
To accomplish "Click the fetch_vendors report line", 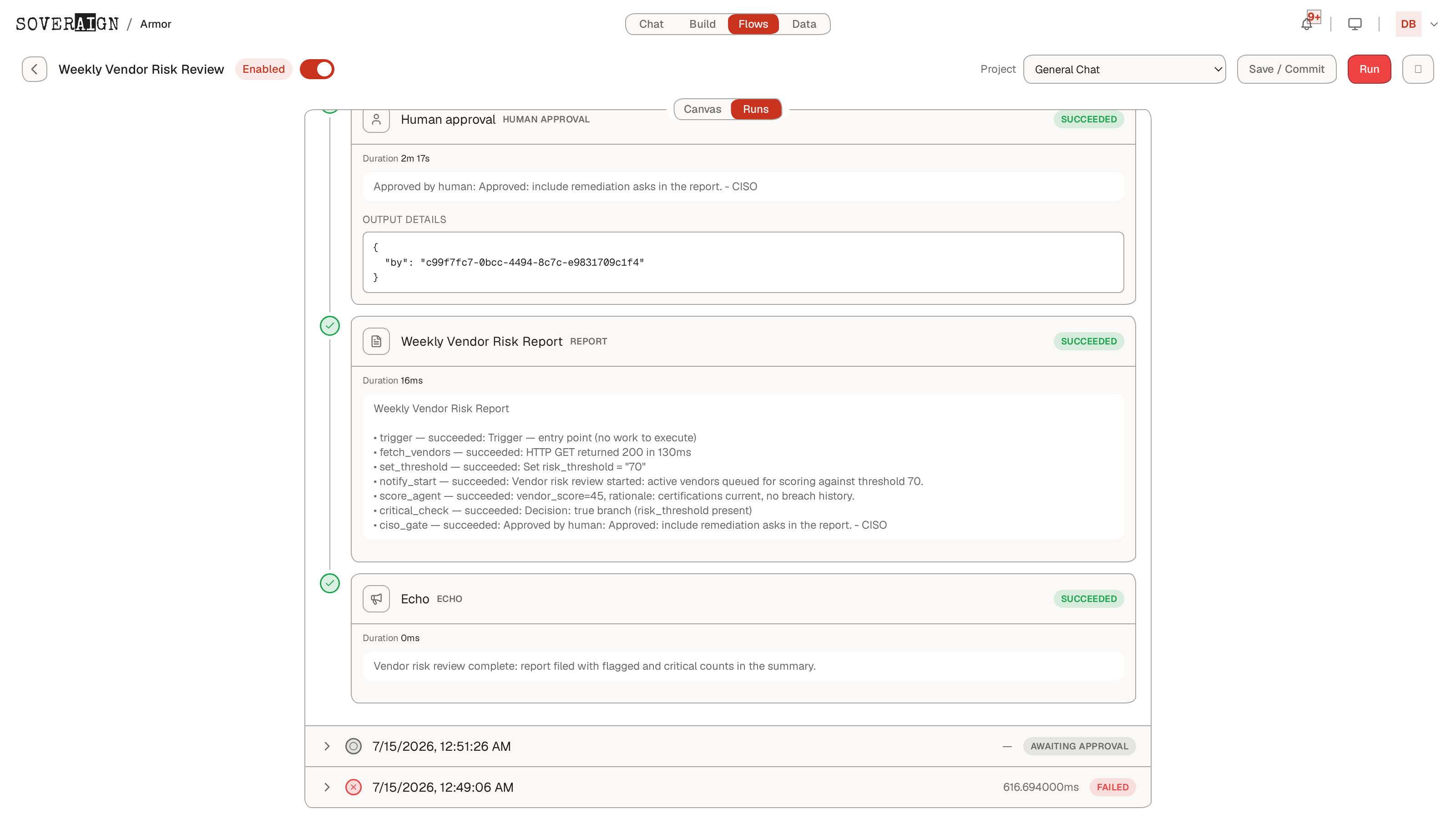I will click(532, 452).
